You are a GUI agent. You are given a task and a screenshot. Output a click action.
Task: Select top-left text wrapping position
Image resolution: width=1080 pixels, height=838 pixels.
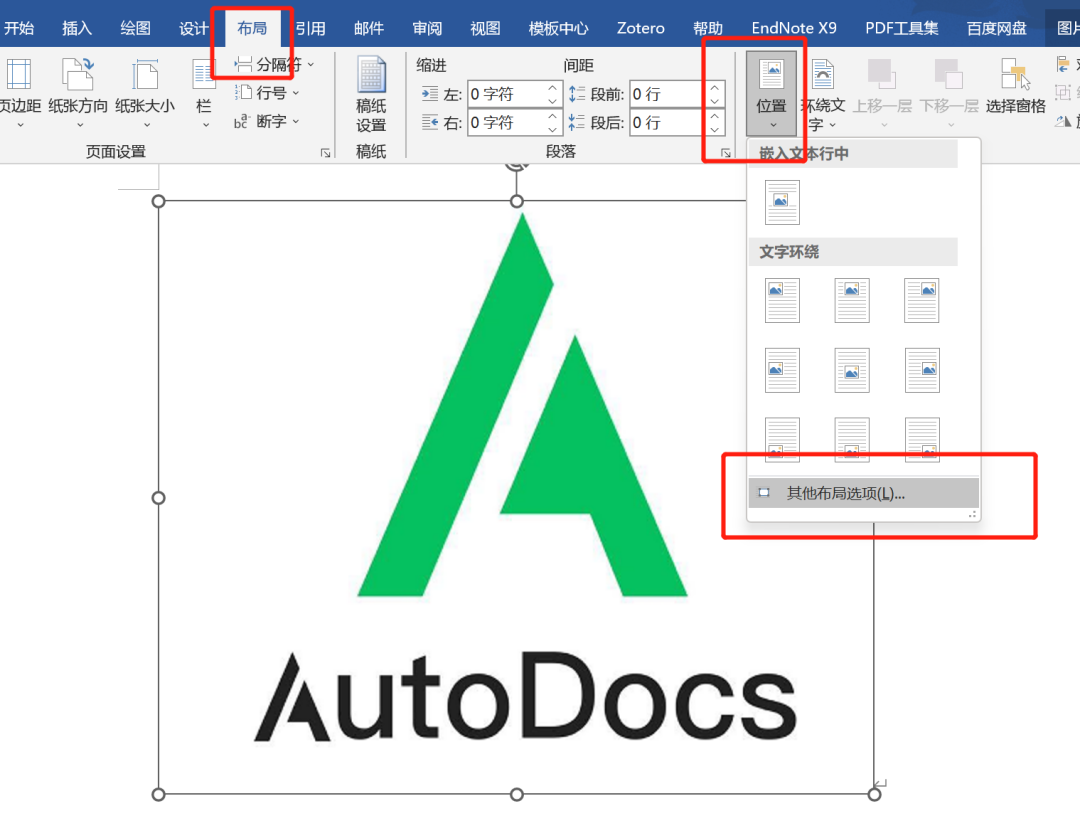click(x=782, y=300)
